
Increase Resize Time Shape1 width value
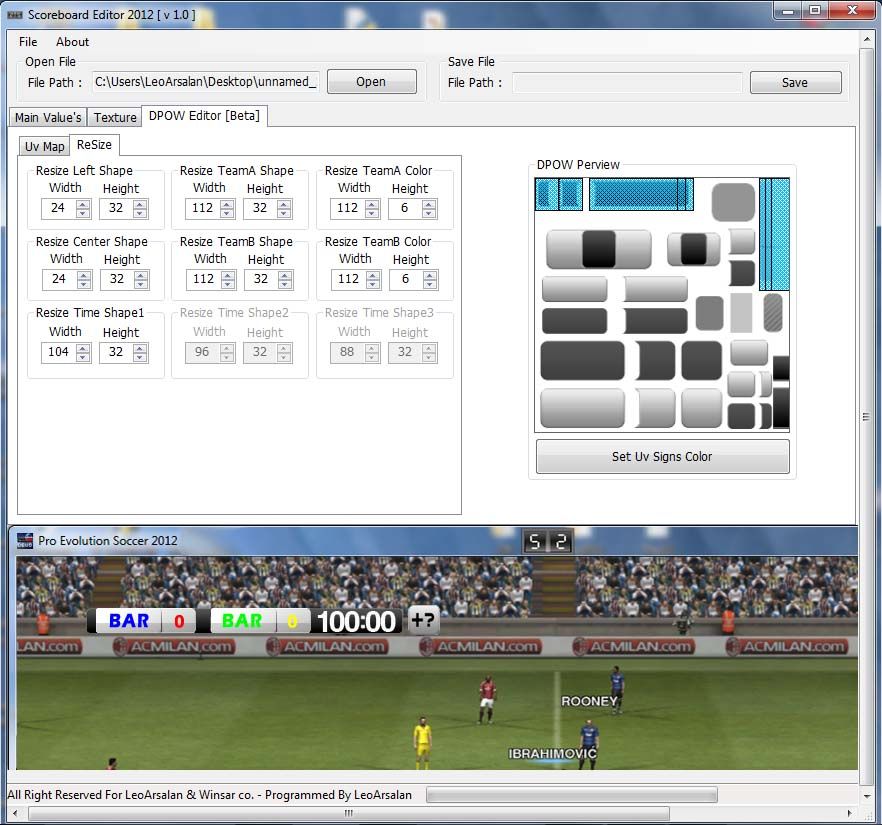coord(83,348)
